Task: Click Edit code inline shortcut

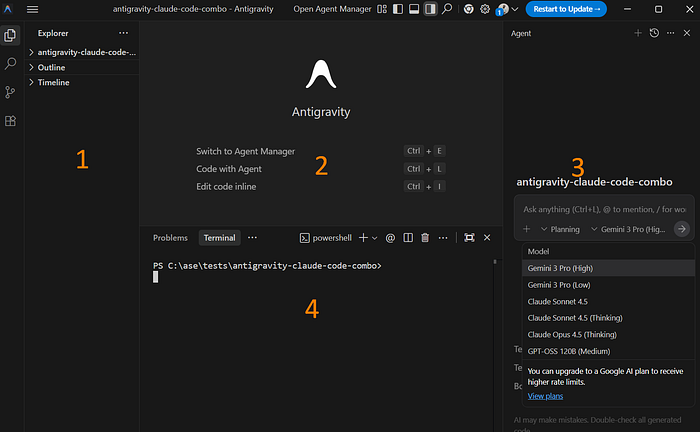Action: pos(226,187)
